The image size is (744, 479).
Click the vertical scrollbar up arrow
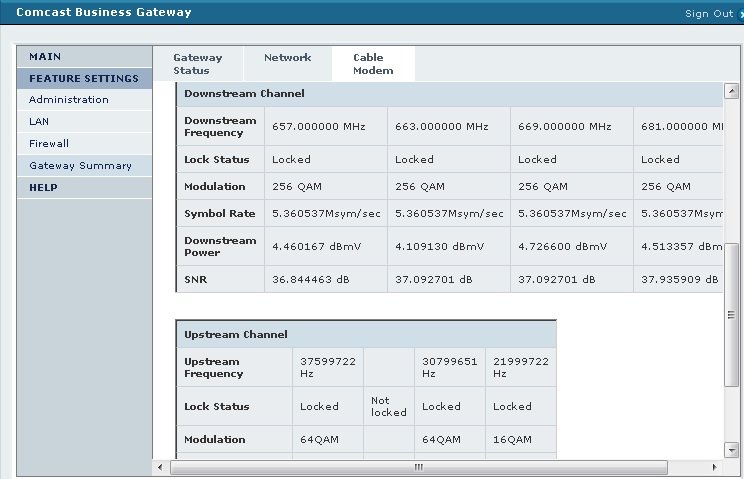[x=731, y=90]
